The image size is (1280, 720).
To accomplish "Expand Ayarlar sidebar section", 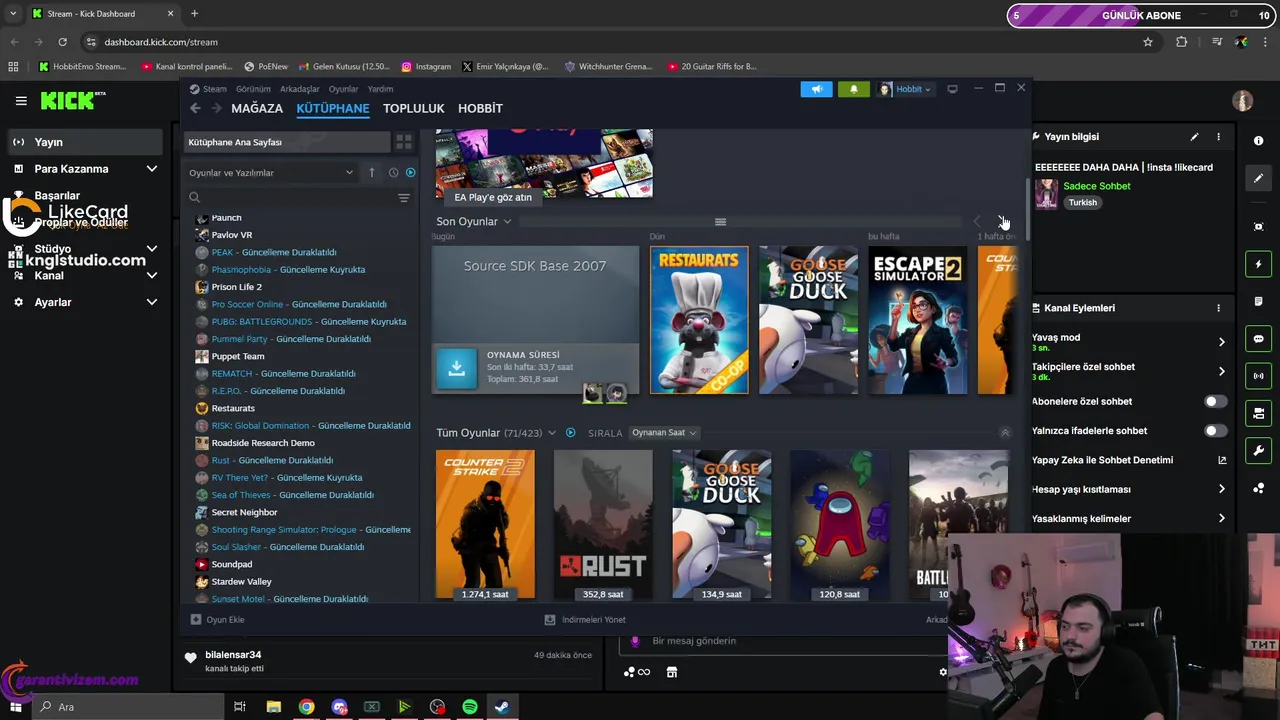I will tap(152, 302).
